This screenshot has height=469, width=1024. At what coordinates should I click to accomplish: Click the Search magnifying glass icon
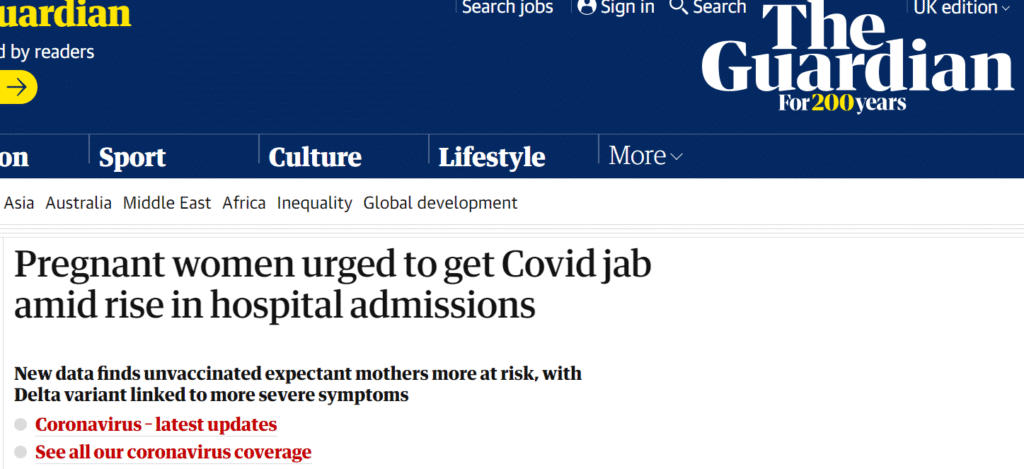[679, 8]
